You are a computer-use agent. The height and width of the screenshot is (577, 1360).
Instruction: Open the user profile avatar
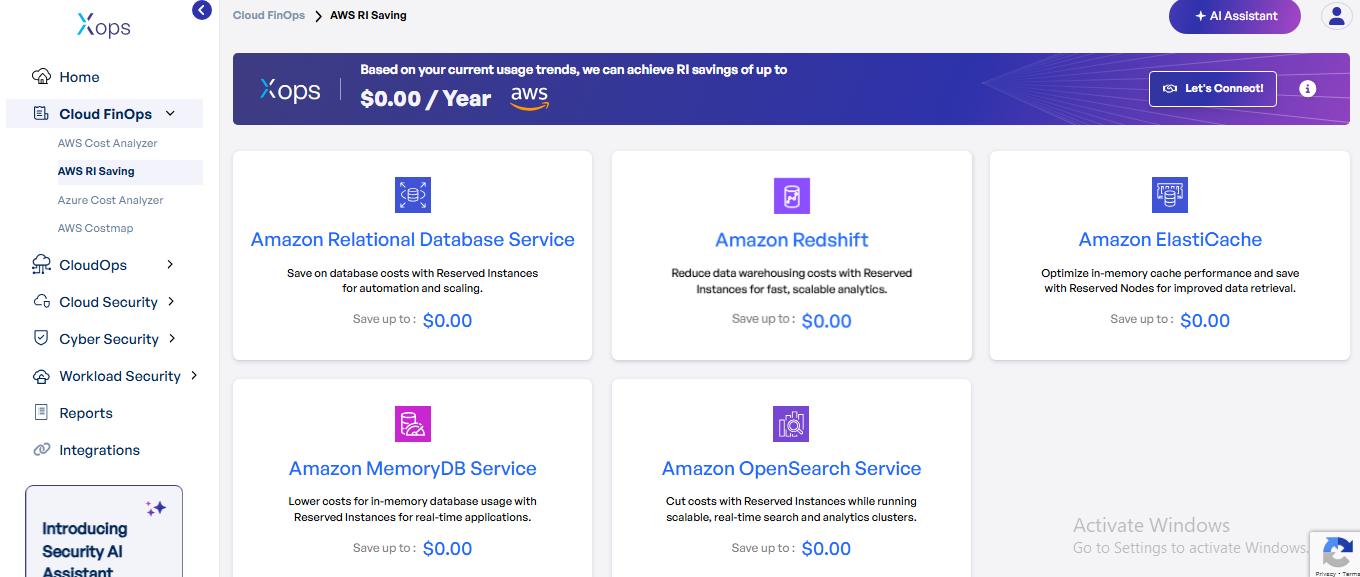click(x=1337, y=16)
